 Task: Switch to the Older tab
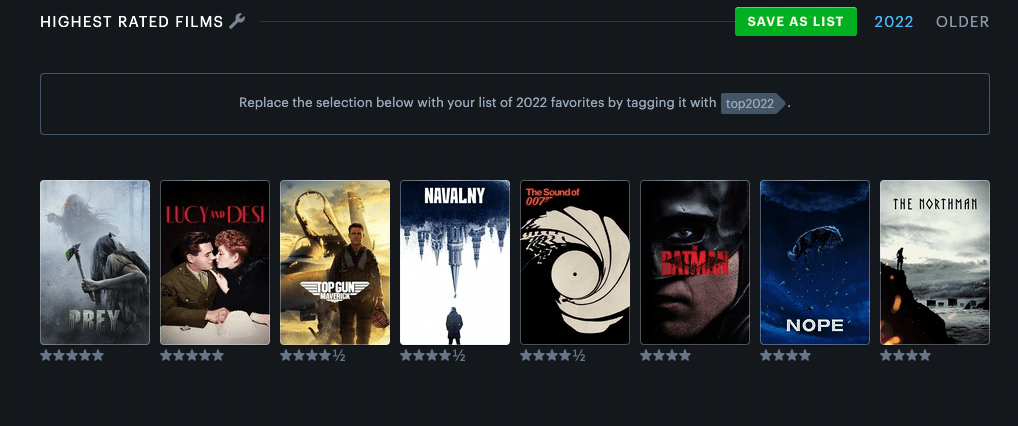(x=962, y=21)
